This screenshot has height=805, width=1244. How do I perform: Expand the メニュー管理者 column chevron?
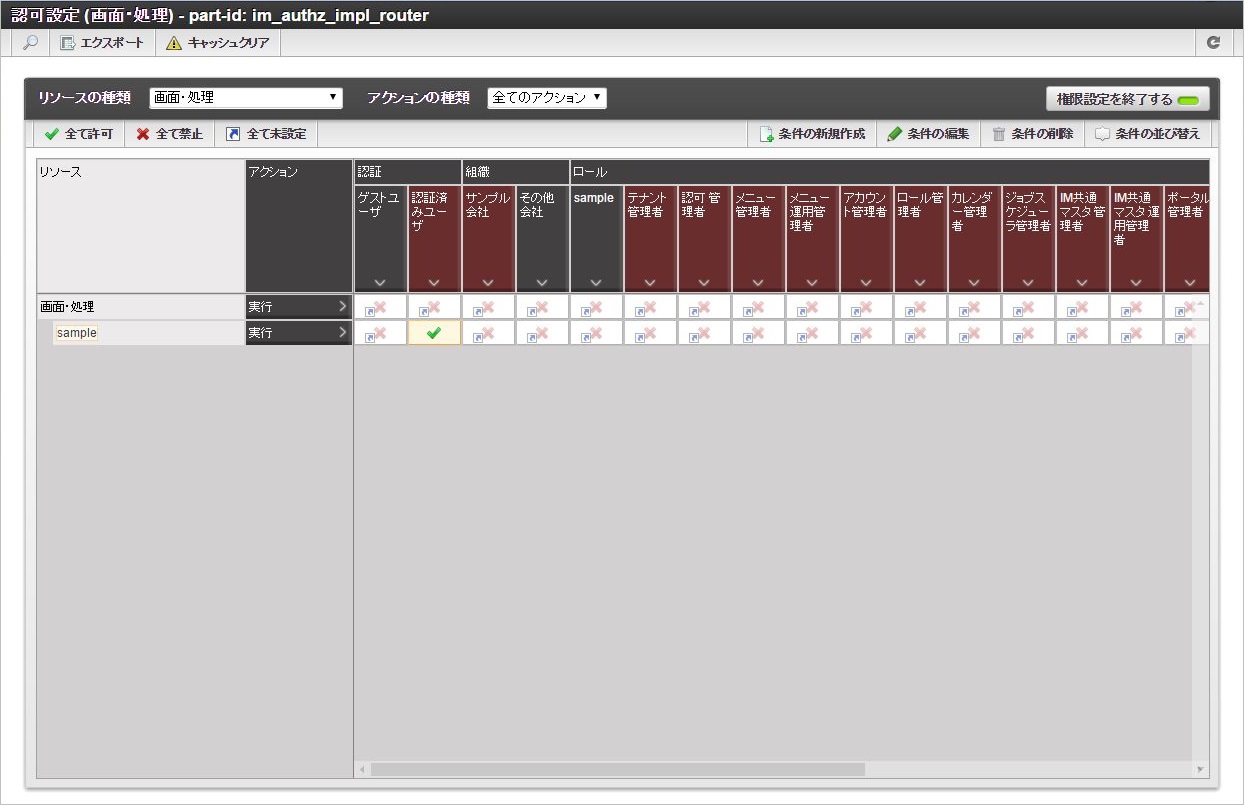click(x=758, y=283)
